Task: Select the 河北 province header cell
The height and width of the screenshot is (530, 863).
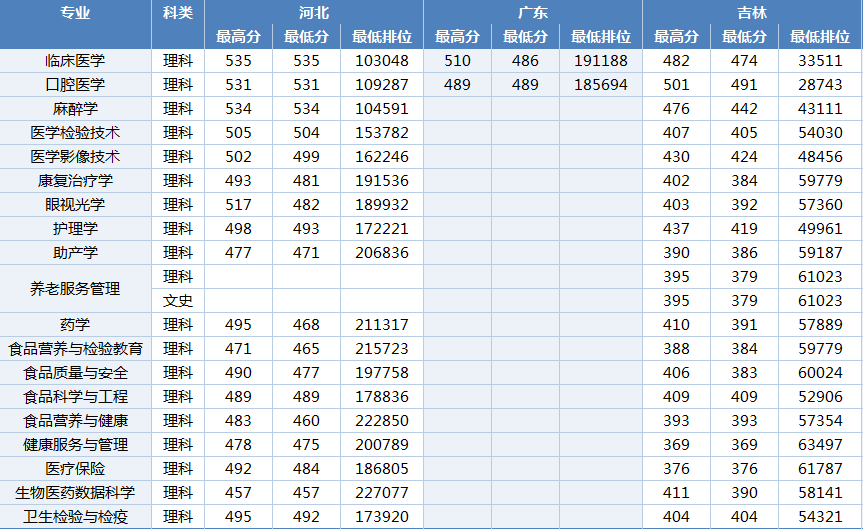Action: pyautogui.click(x=314, y=12)
